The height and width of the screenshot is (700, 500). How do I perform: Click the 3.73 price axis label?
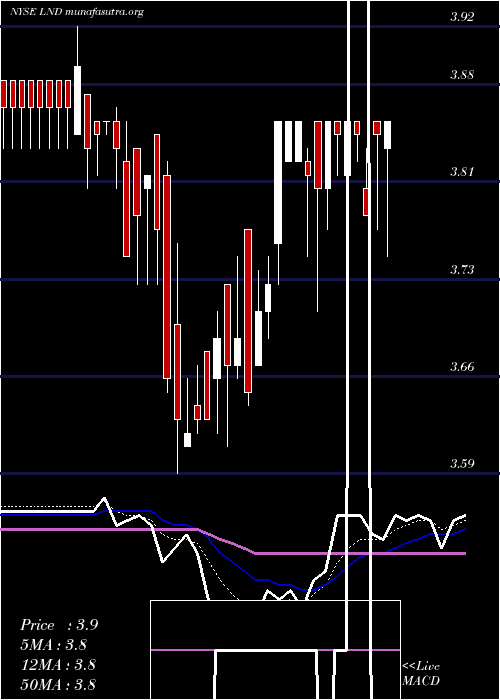[462, 270]
